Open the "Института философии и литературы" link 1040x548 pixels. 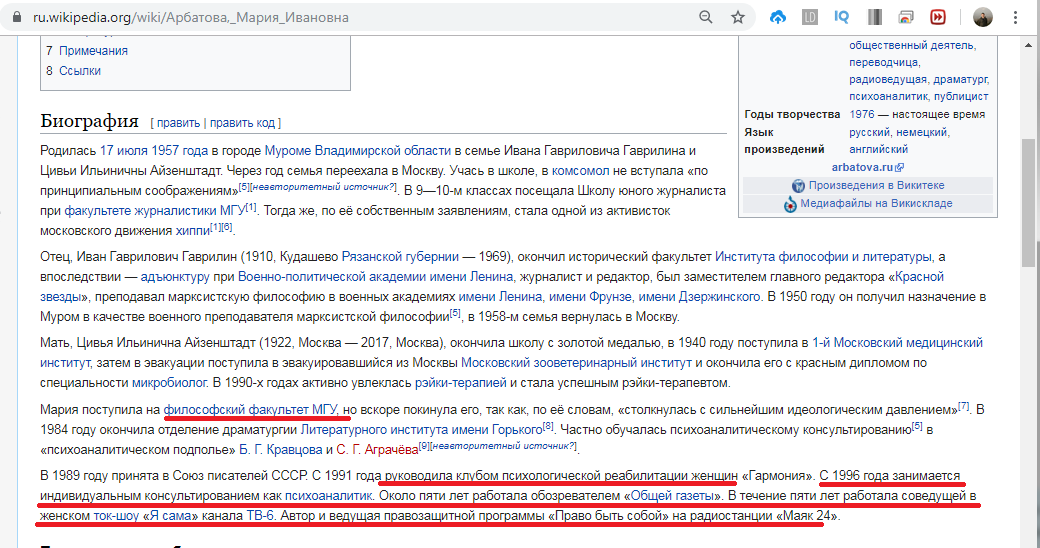pyautogui.click(x=823, y=257)
